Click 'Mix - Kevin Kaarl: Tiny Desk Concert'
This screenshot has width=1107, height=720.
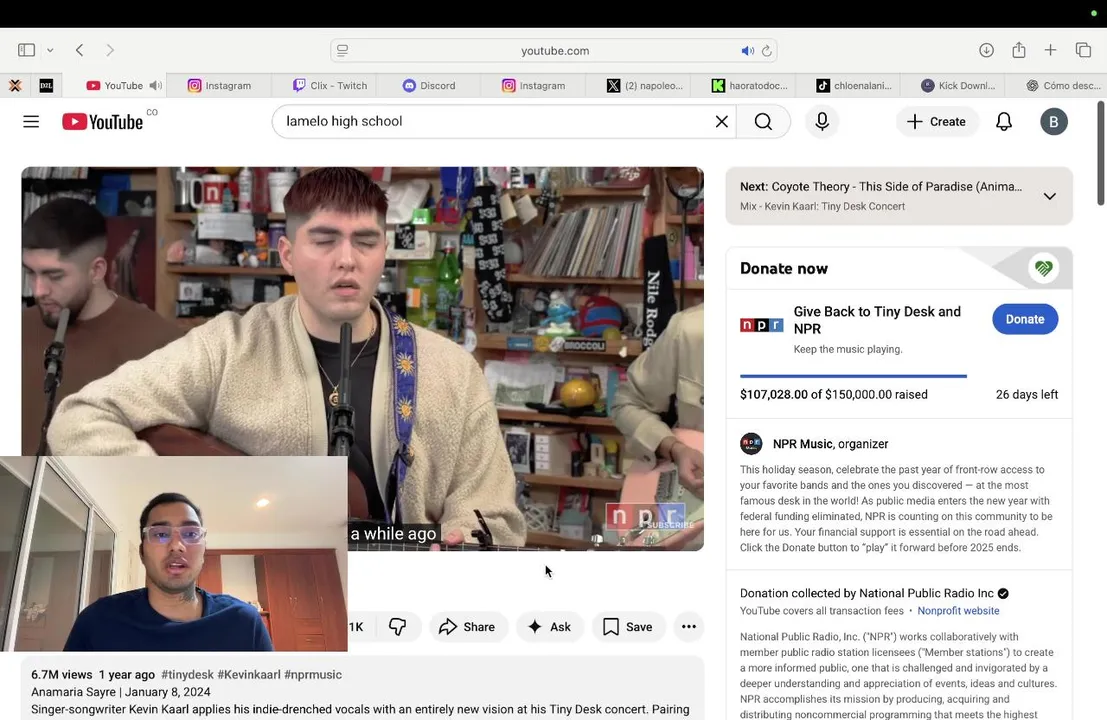click(x=822, y=206)
